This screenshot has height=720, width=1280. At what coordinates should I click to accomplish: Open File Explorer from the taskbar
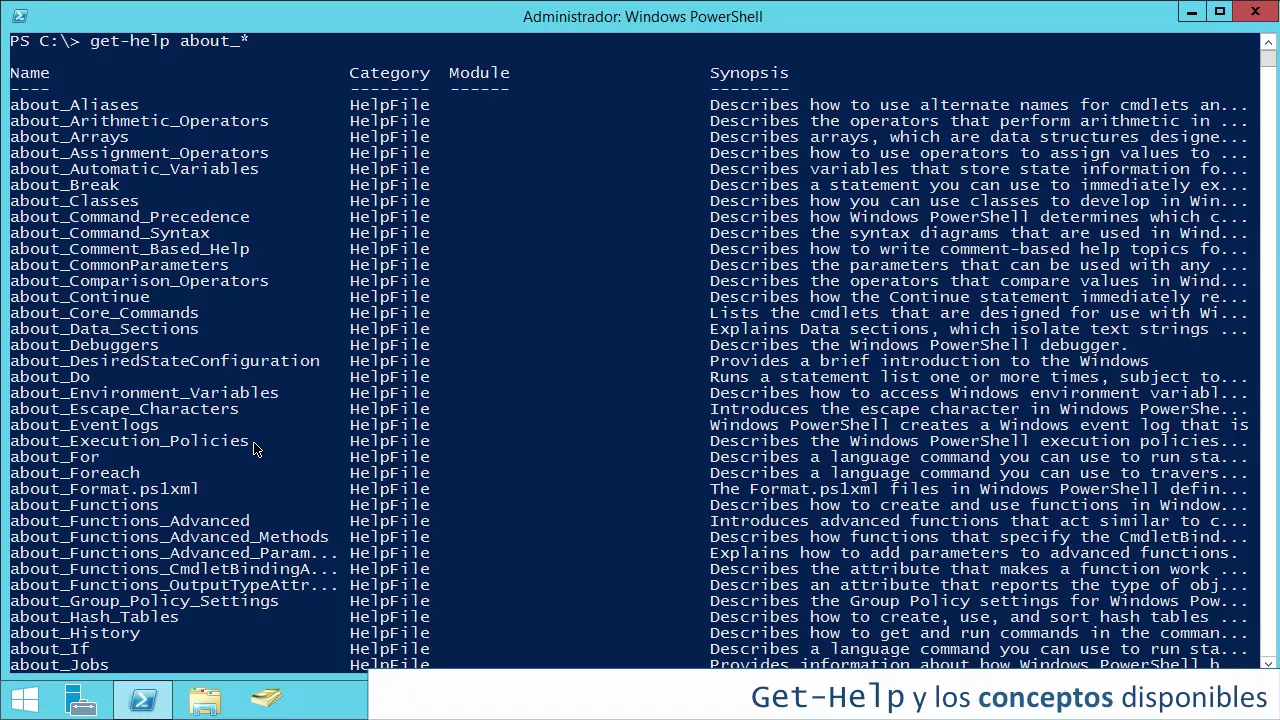pyautogui.click(x=205, y=700)
